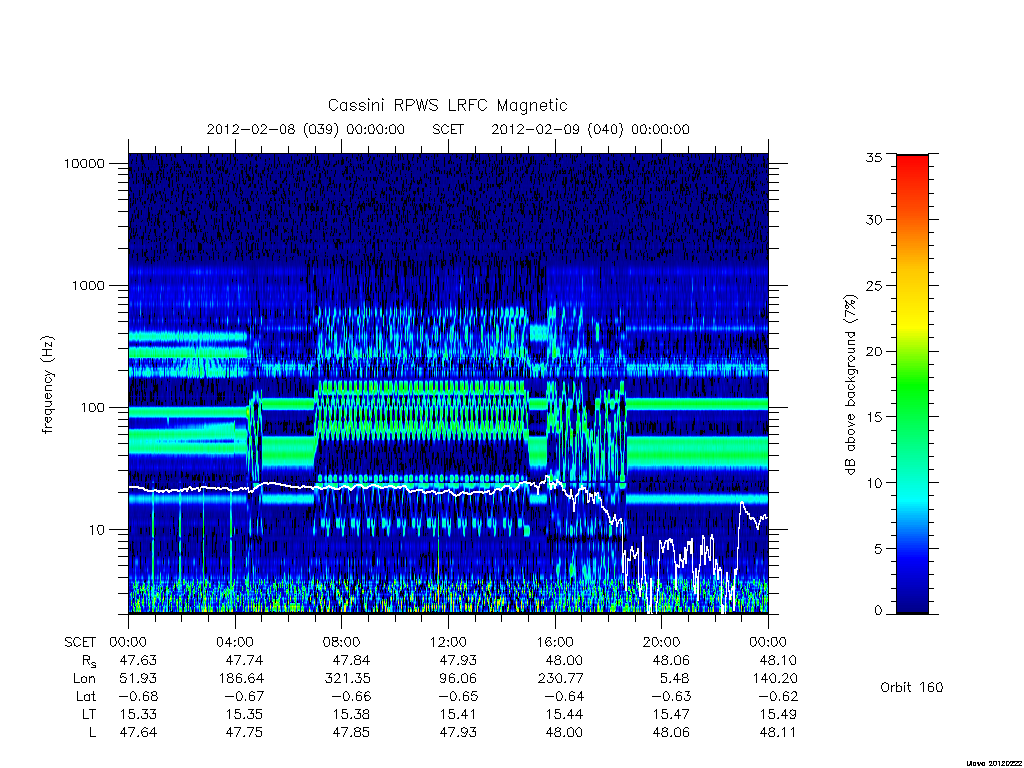Click end date '2012-02-09 (040) 00:00:00'
The height and width of the screenshot is (768, 1024).
590,129
